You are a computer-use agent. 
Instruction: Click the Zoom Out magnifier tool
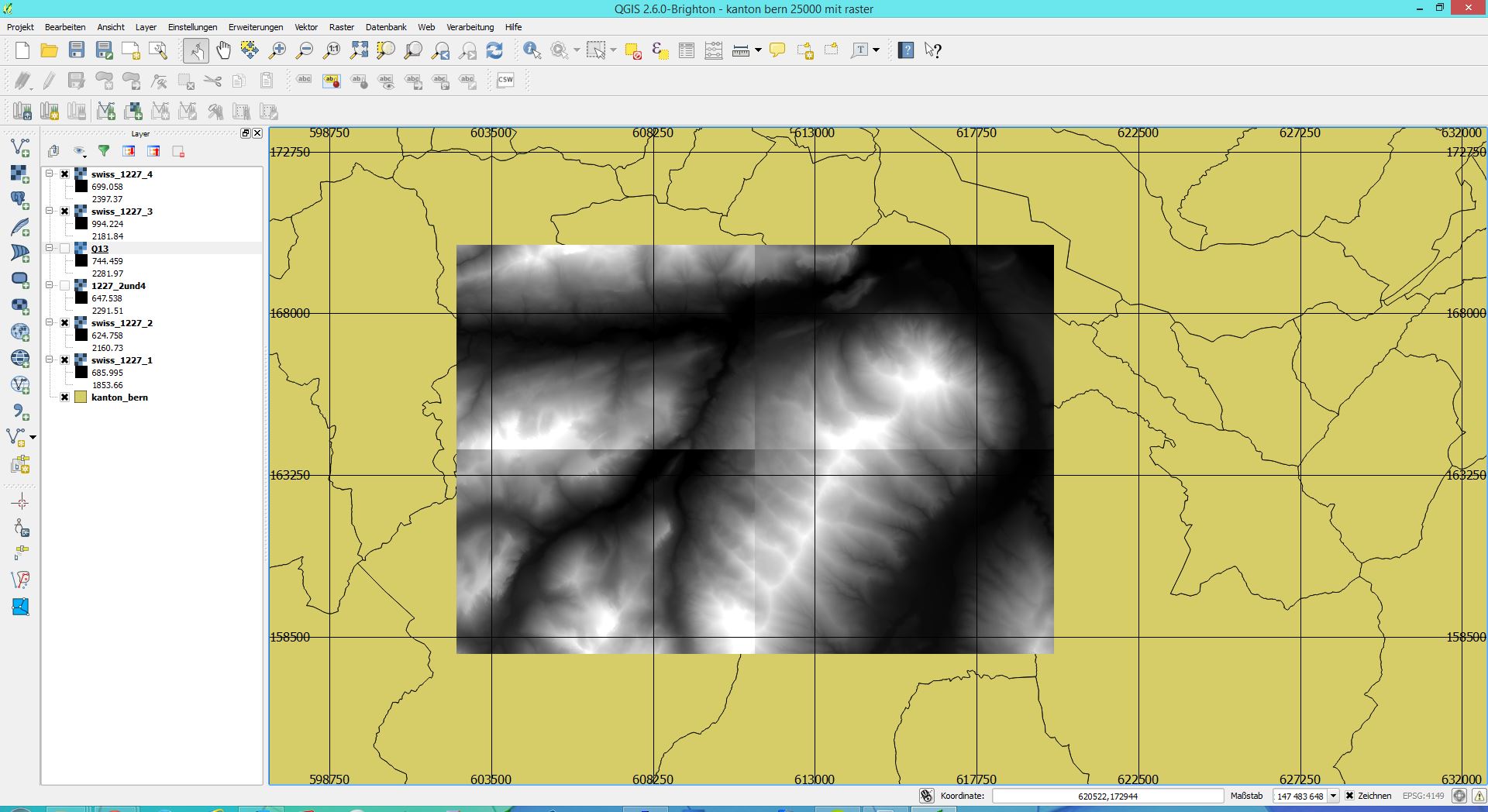[x=305, y=50]
